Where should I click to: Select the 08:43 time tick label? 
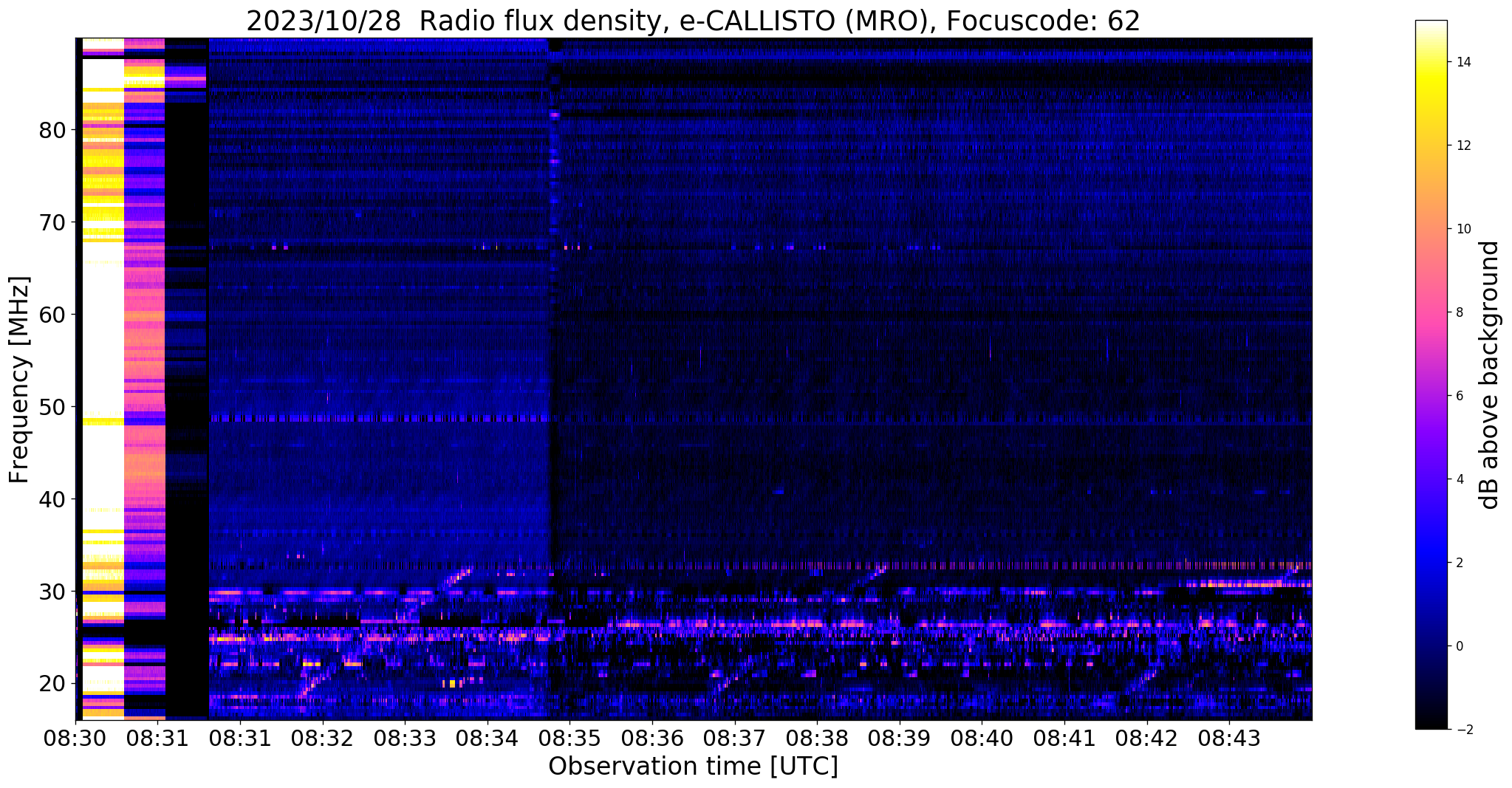[1229, 739]
